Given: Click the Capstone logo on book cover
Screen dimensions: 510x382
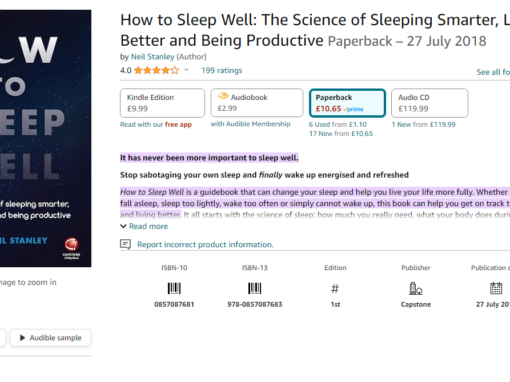Looking at the screenshot, I should 71,248.
